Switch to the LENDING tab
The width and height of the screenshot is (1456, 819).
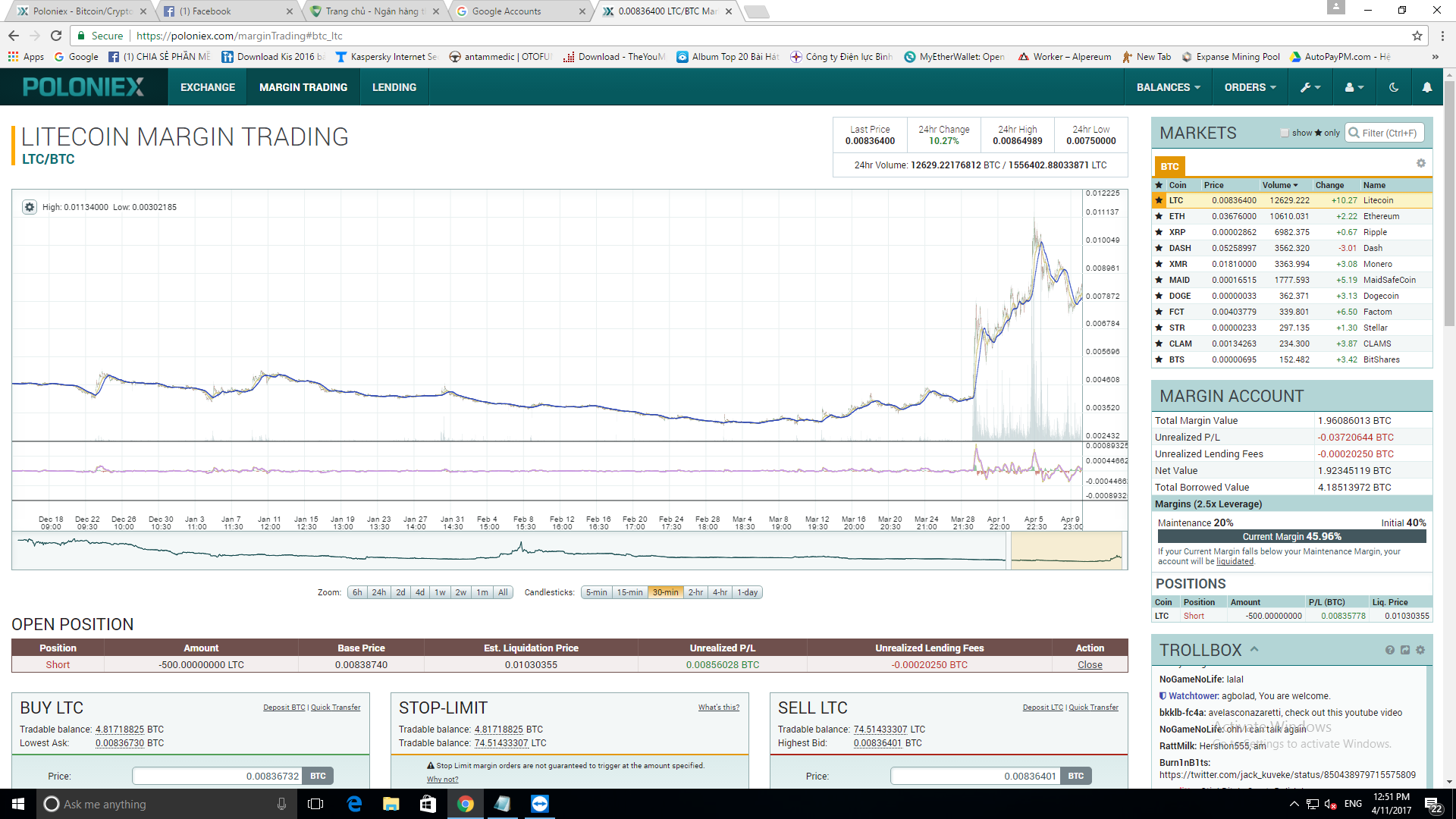[394, 87]
